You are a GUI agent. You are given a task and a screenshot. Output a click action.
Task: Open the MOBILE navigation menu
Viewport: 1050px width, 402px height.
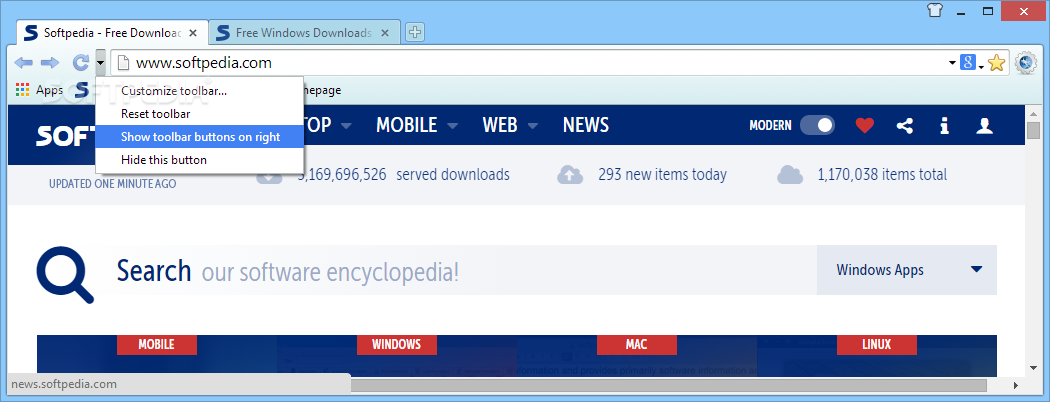[417, 125]
